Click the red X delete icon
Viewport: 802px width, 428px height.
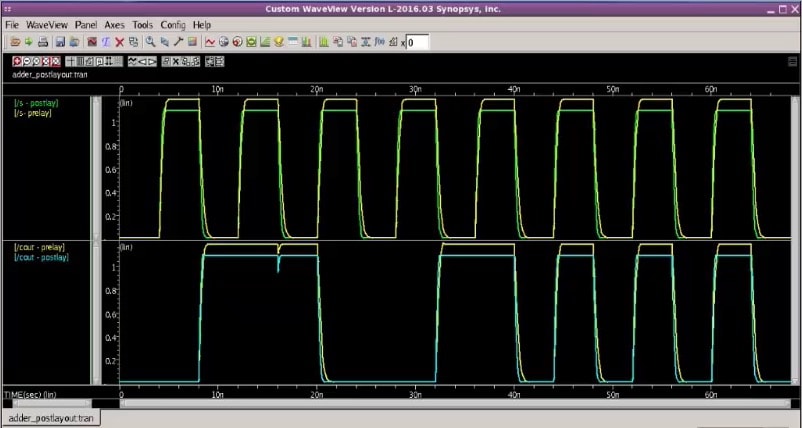(119, 42)
